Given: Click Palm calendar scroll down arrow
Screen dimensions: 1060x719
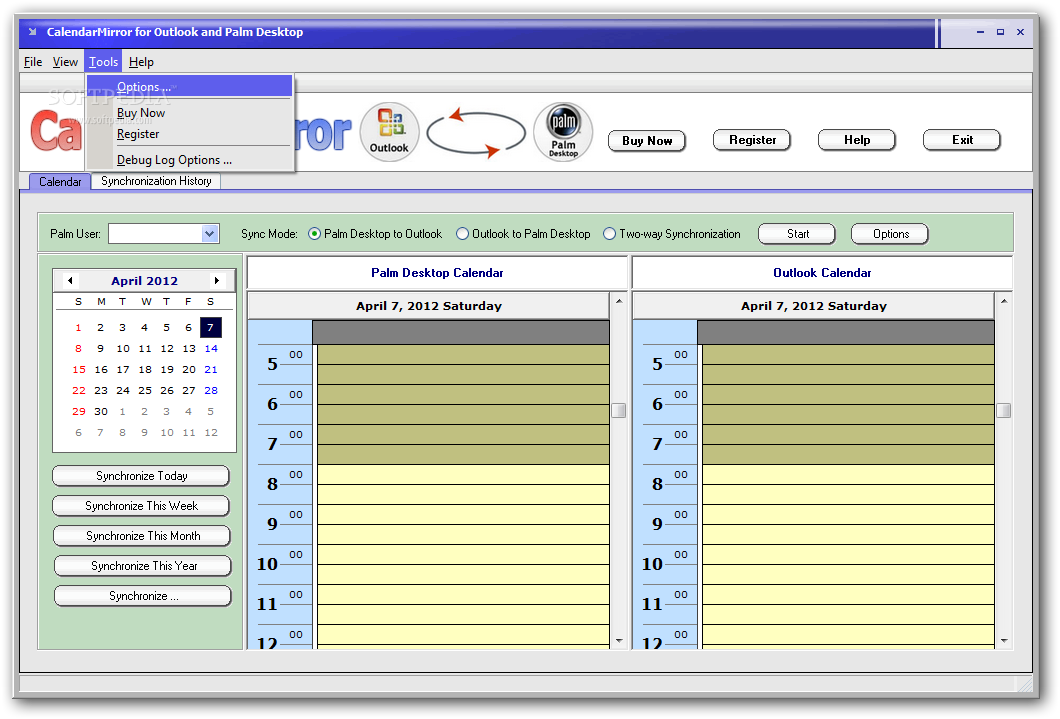Looking at the screenshot, I should tap(619, 641).
